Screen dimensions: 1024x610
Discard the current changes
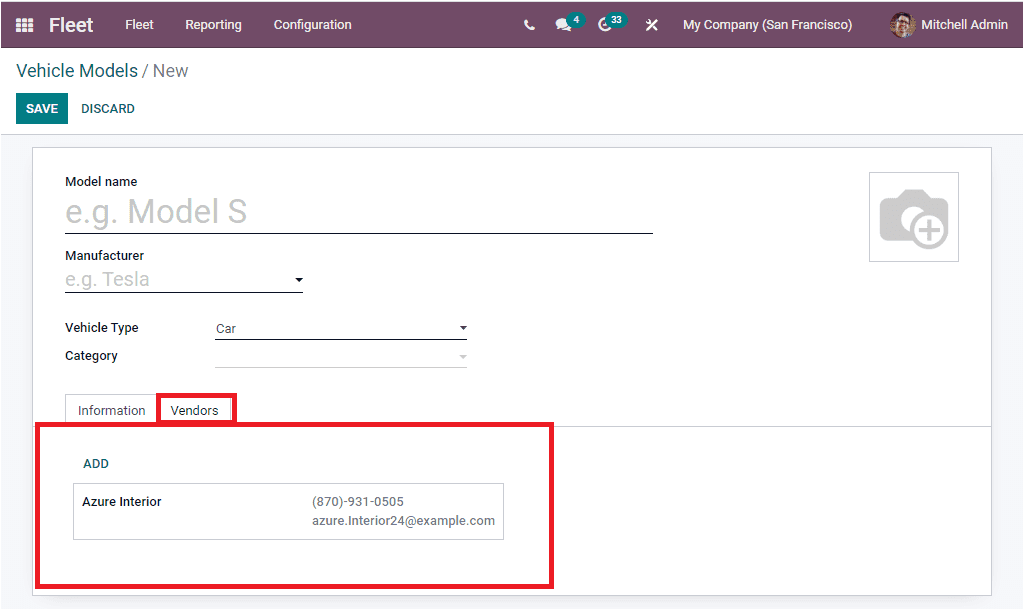[107, 108]
